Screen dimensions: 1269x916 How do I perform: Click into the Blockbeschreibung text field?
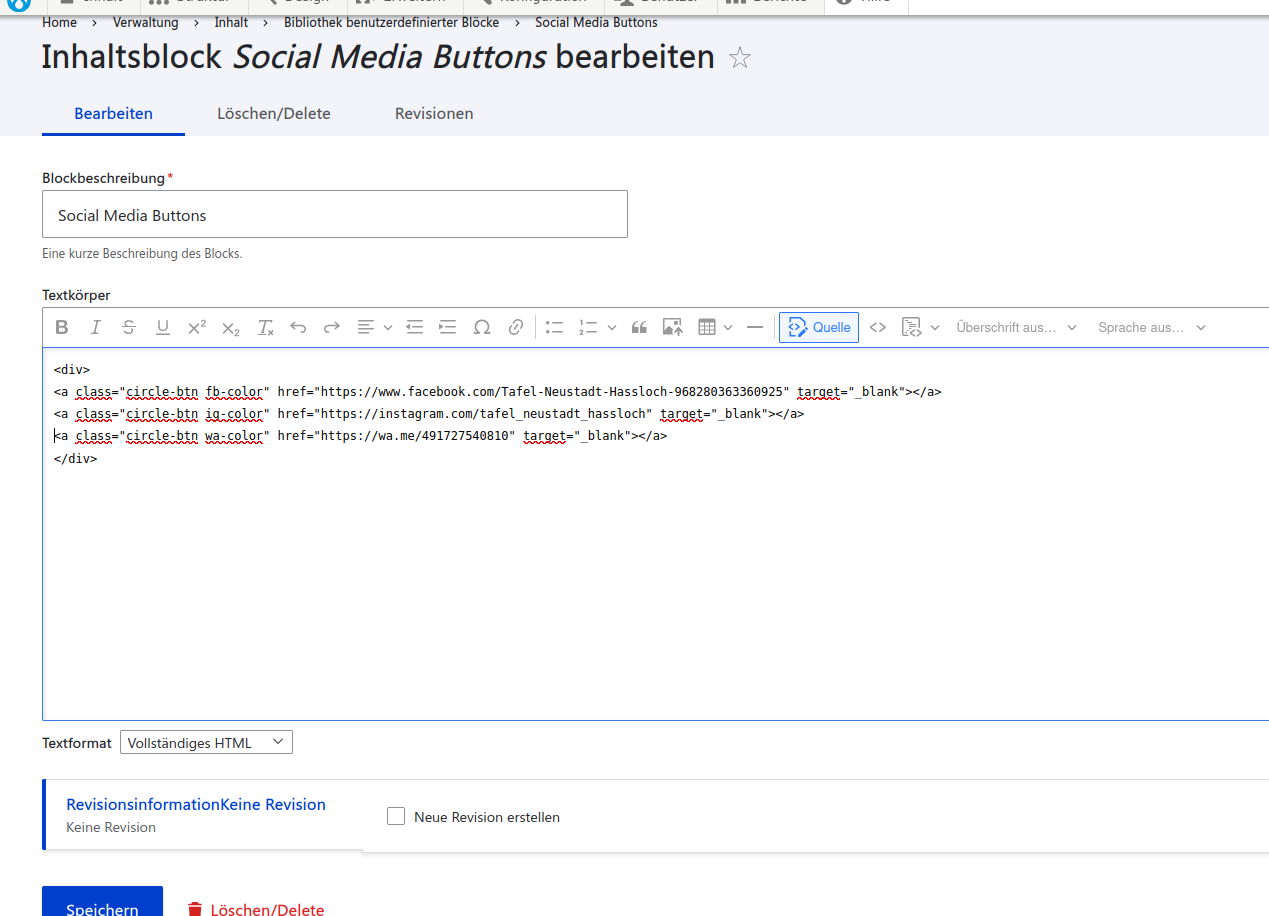[x=334, y=214]
